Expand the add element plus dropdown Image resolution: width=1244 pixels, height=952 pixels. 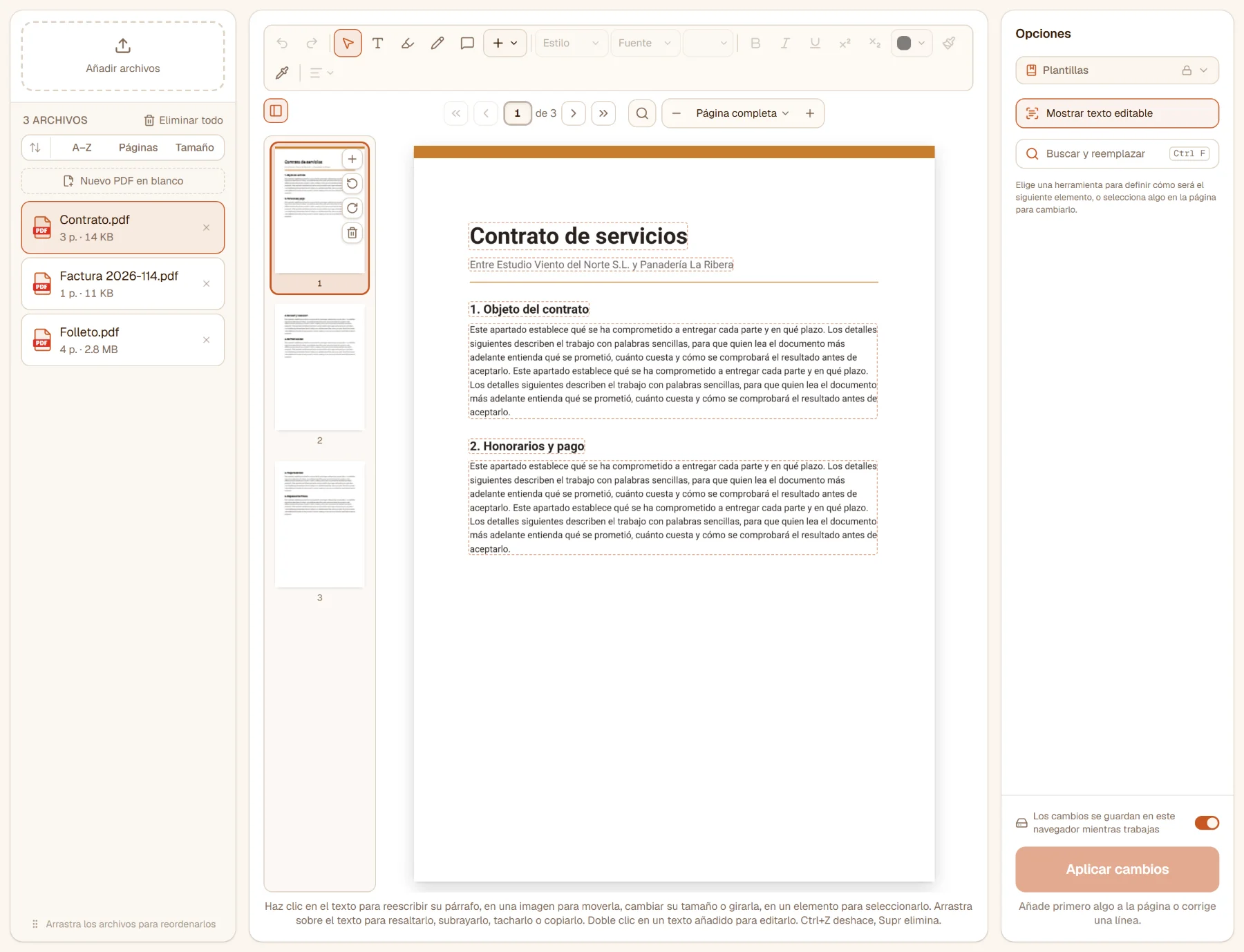(x=505, y=44)
